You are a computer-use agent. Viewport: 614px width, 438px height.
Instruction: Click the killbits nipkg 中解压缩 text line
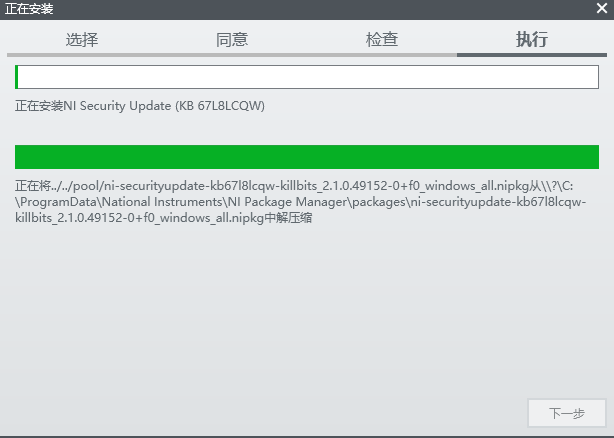164,218
